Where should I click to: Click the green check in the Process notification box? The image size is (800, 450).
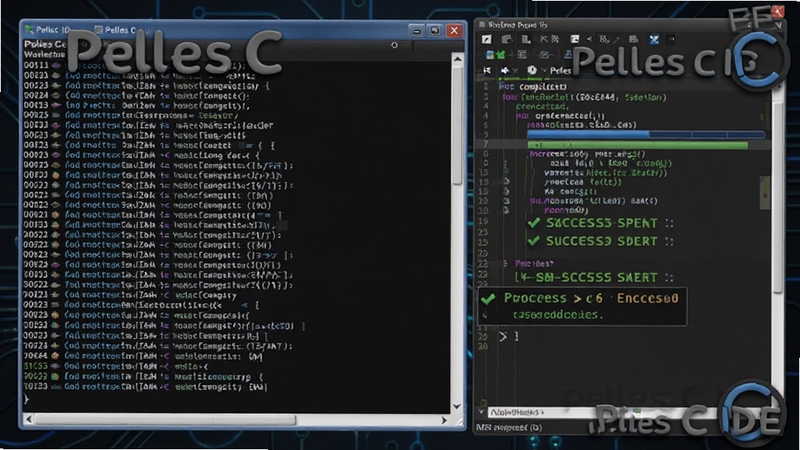(x=488, y=298)
